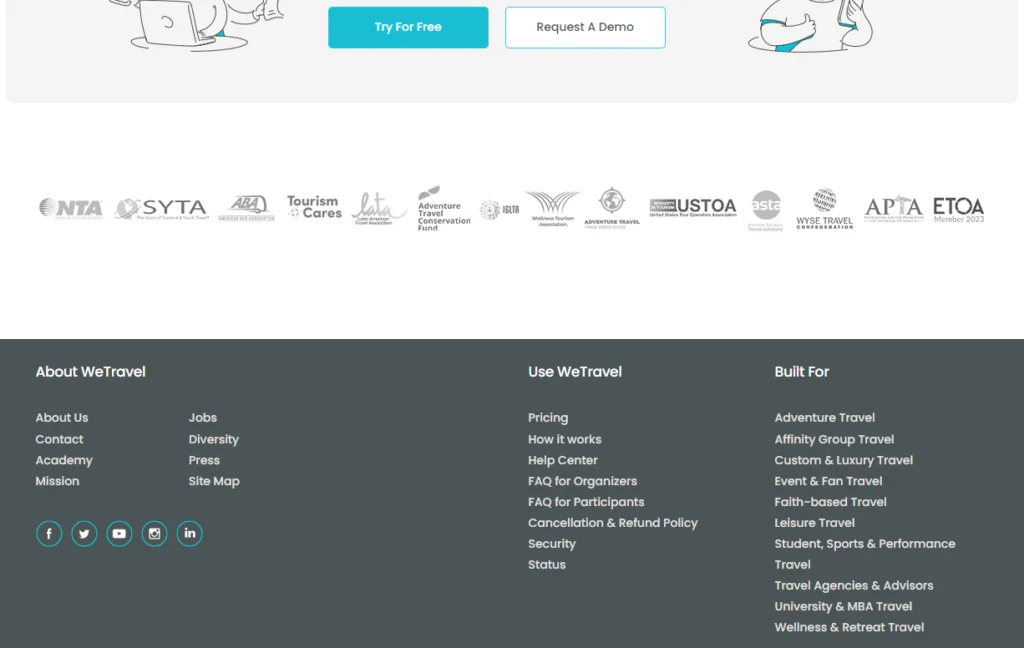Go to the Contact page link

click(x=59, y=440)
